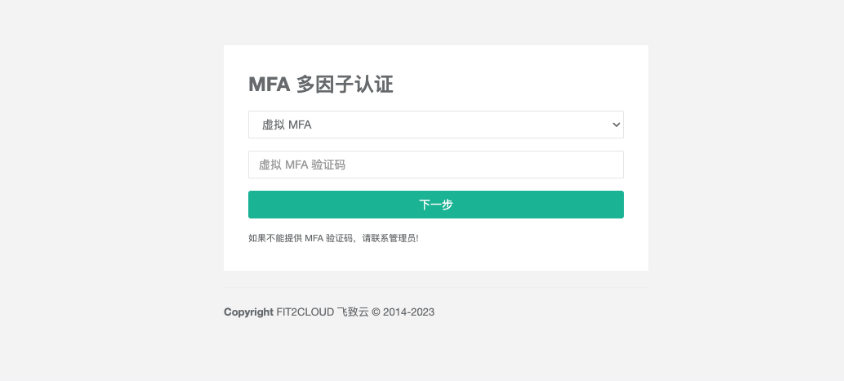
Task: Focus the 虚拟 MFA 验证码 input field
Action: click(x=435, y=165)
